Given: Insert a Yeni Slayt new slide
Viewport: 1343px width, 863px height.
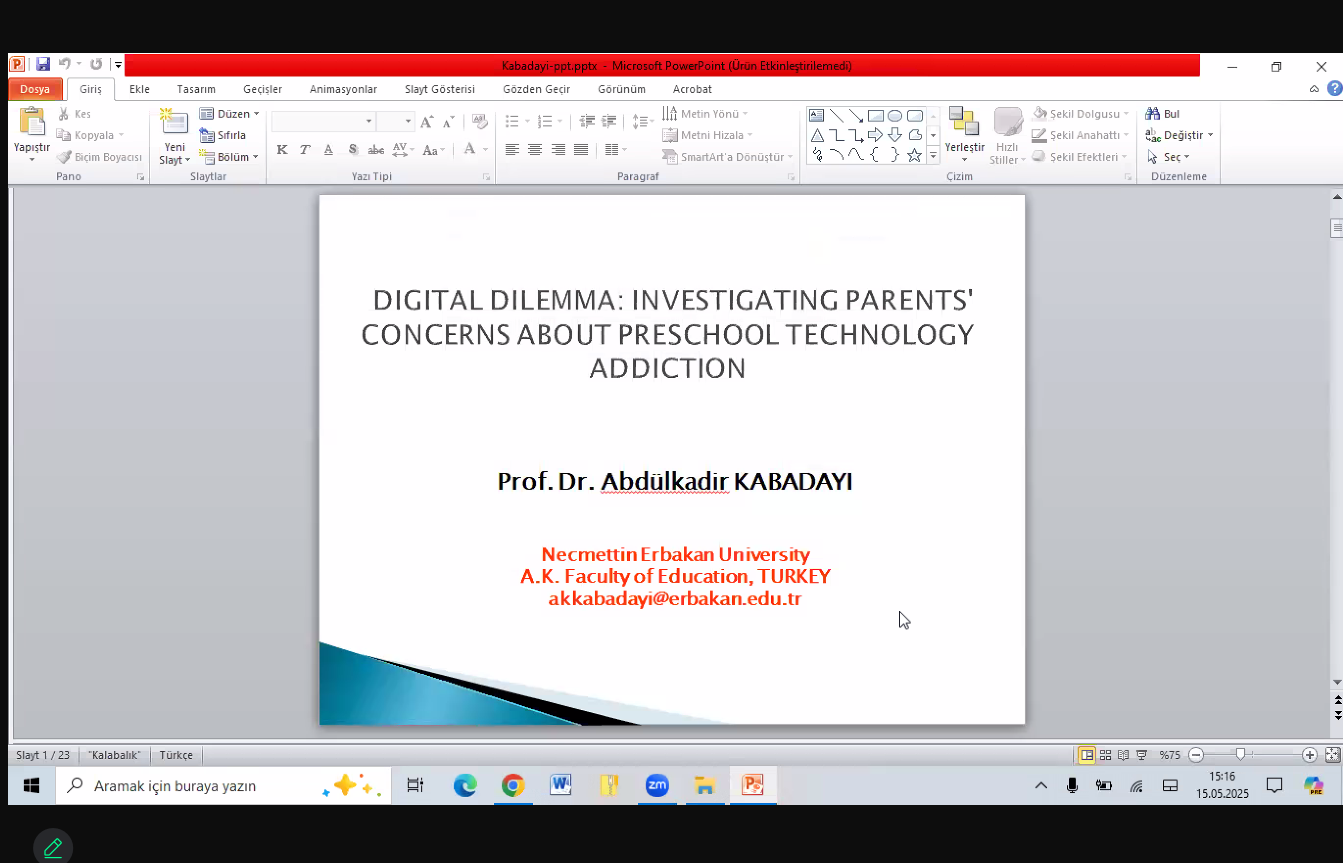Looking at the screenshot, I should (x=174, y=125).
